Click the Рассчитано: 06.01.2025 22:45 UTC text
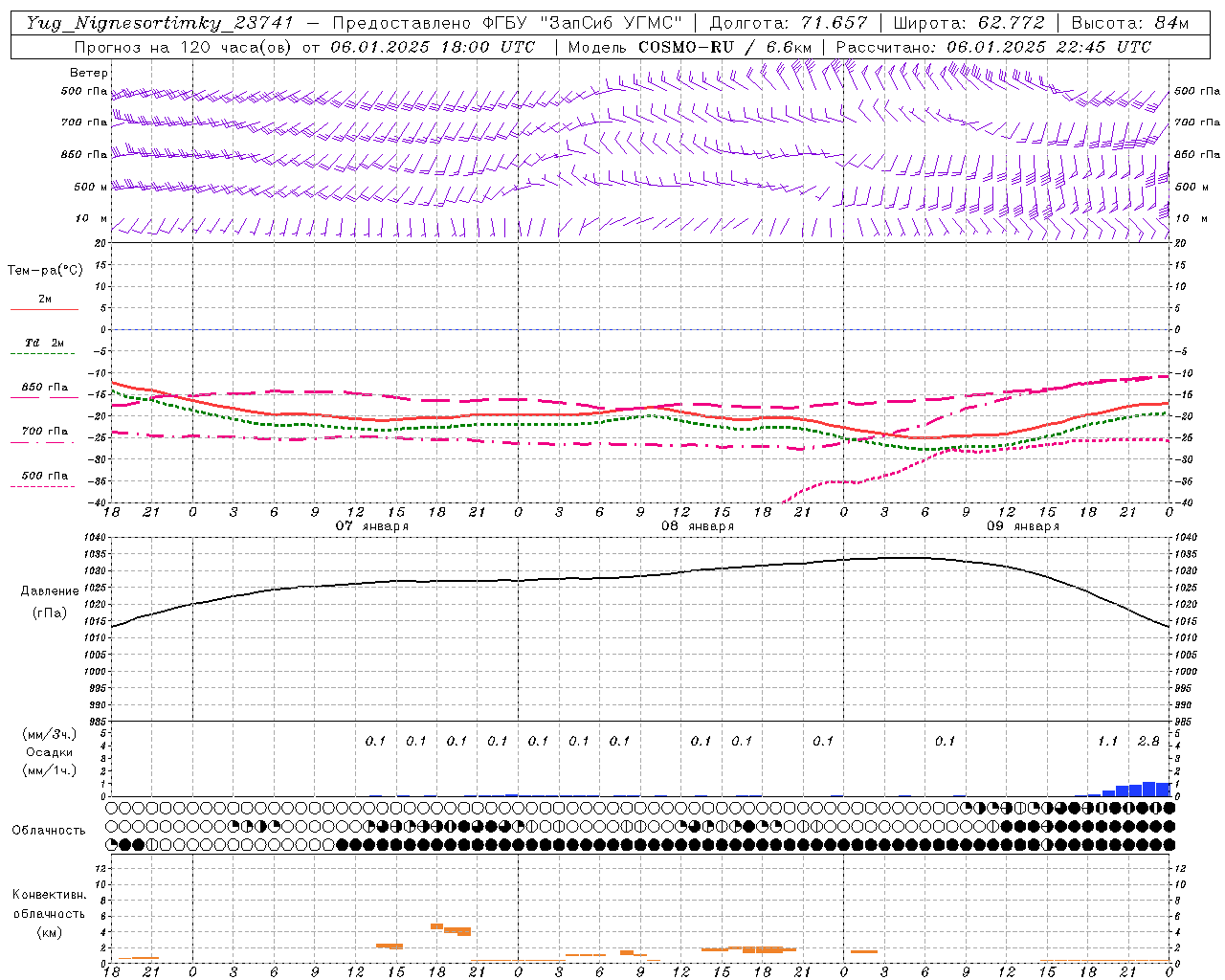Image resolution: width=1225 pixels, height=980 pixels. 993,47
